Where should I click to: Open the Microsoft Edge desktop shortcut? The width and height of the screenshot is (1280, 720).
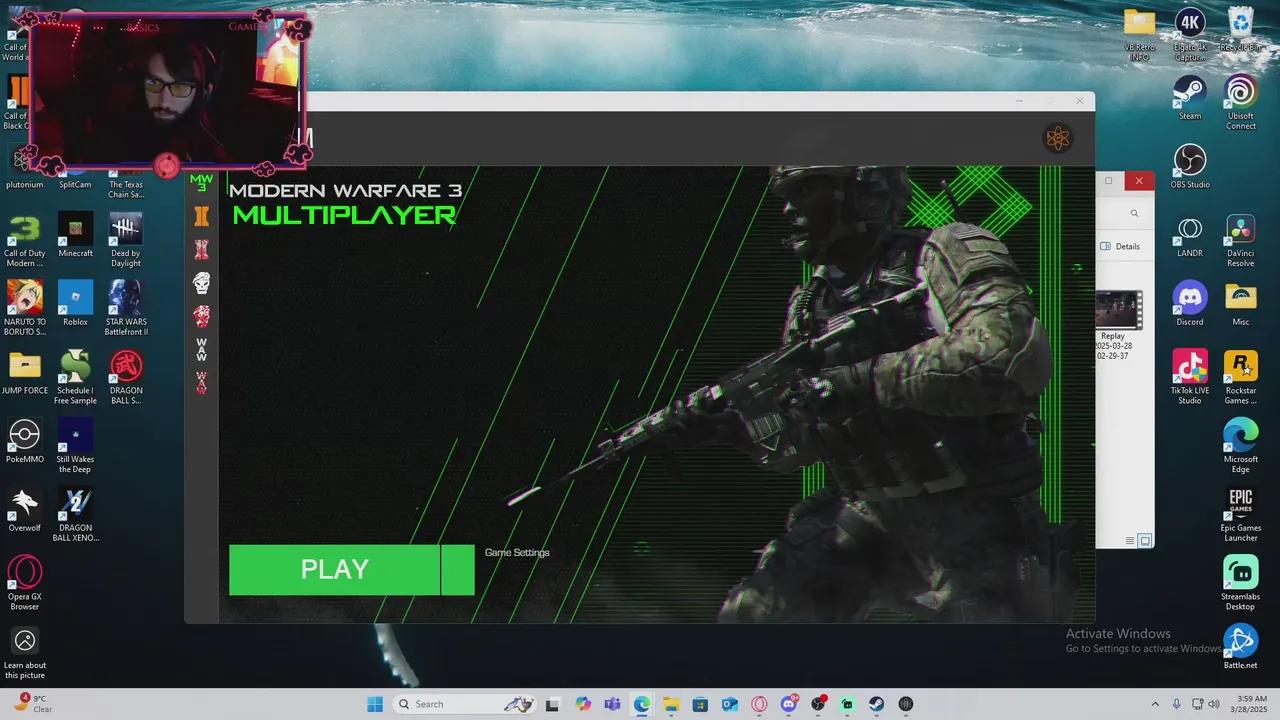pyautogui.click(x=1240, y=445)
